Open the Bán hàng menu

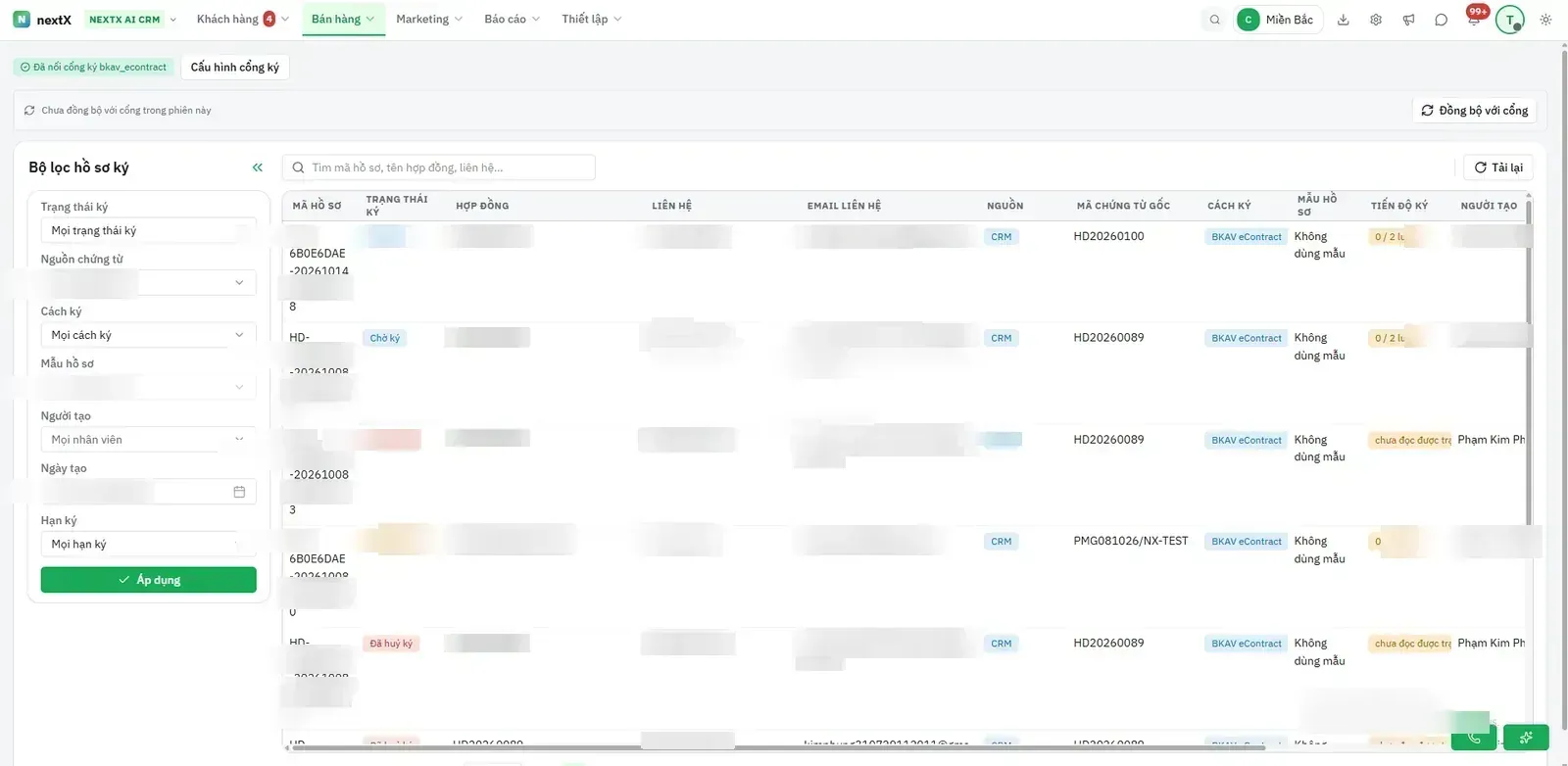click(343, 20)
